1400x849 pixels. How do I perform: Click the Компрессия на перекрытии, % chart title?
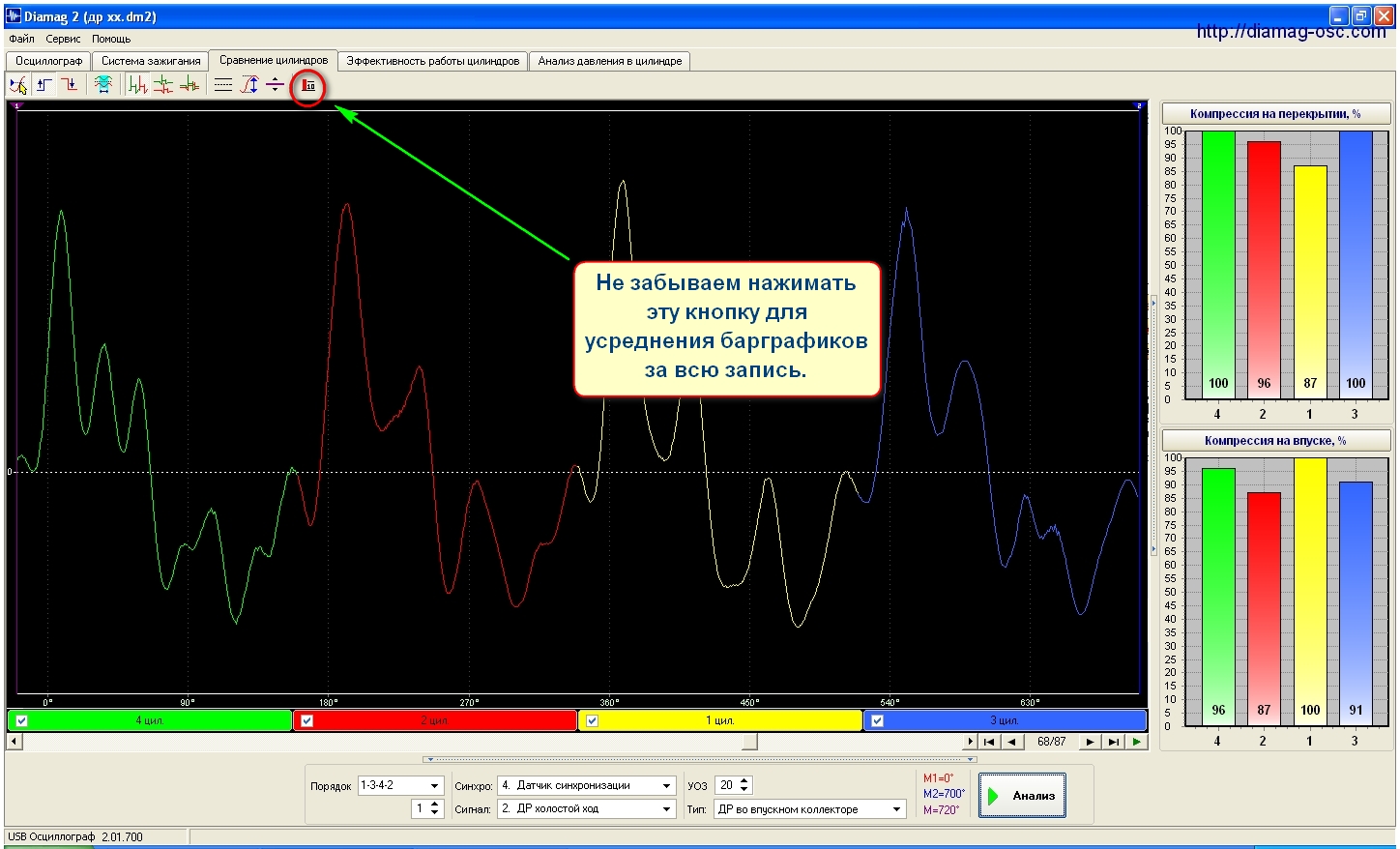1275,114
